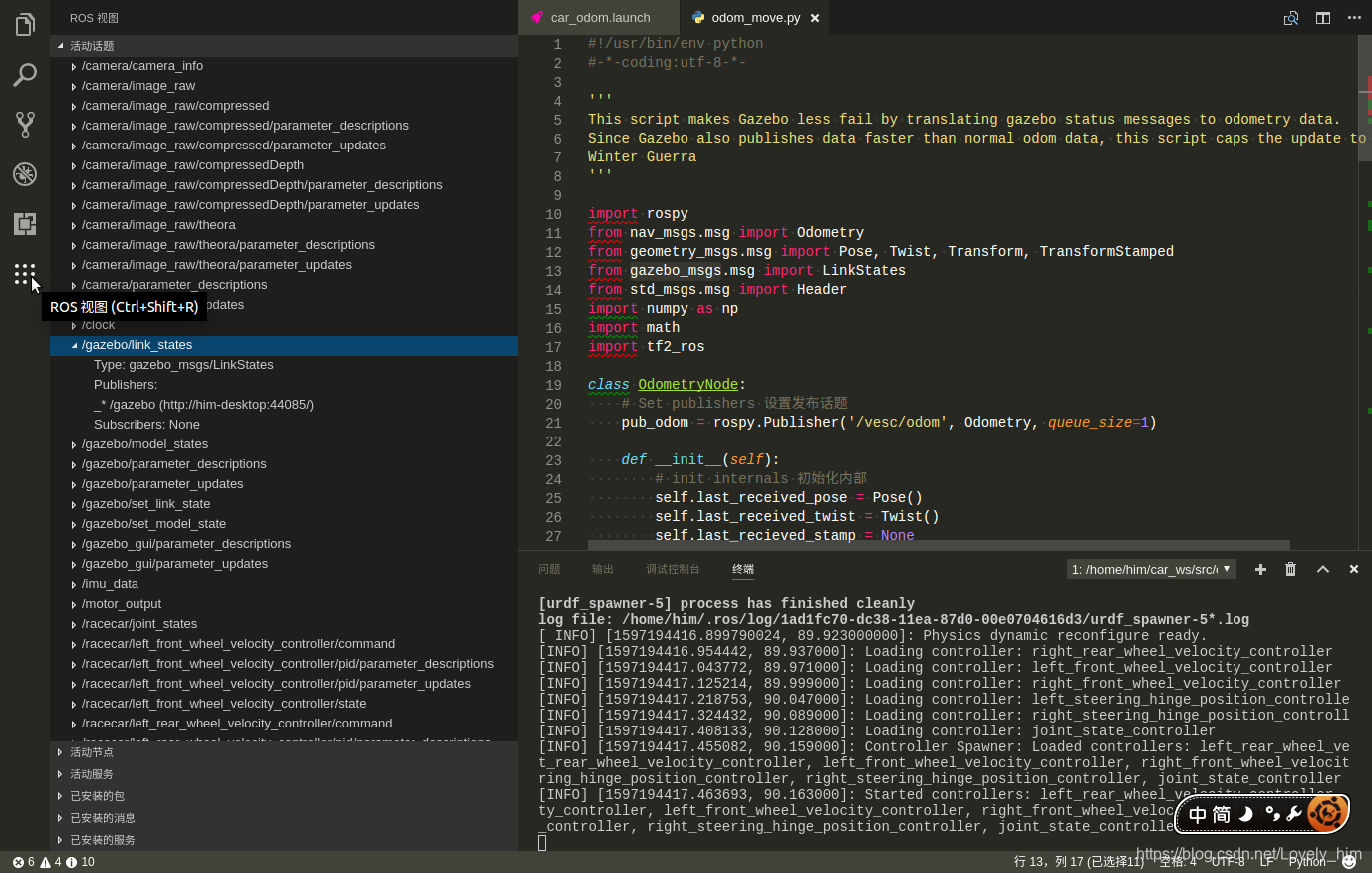Open the Source Control view
The width and height of the screenshot is (1372, 873).
pos(25,125)
